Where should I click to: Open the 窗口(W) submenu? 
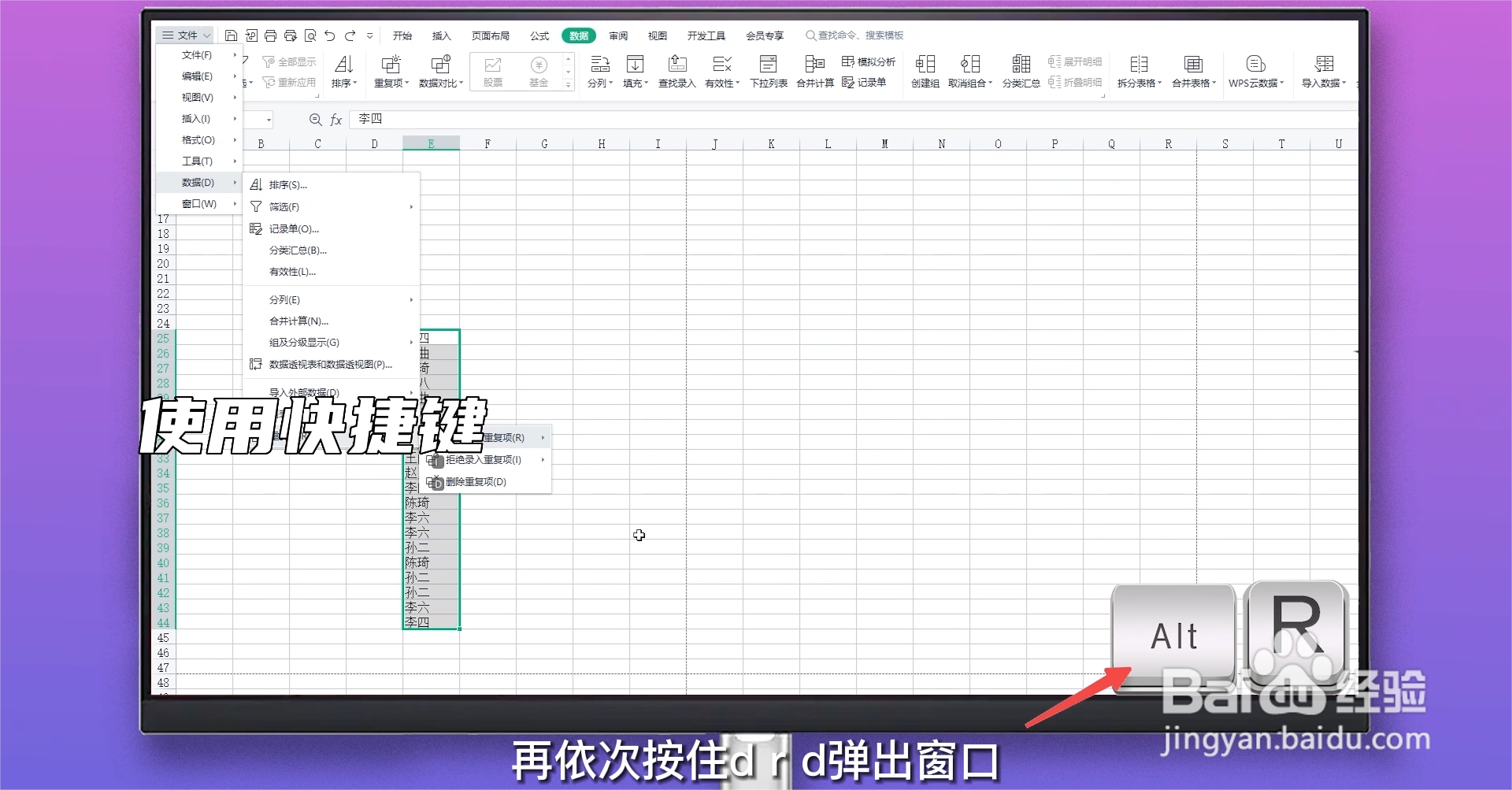click(198, 204)
